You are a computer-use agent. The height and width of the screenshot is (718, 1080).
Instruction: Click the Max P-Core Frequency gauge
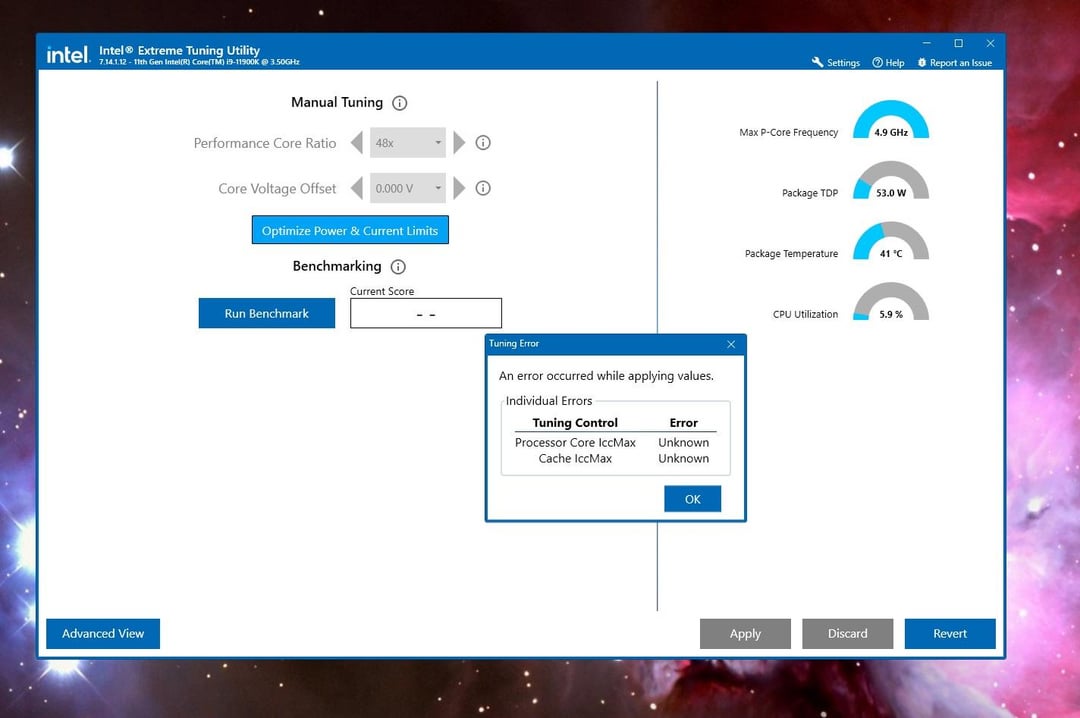point(891,120)
